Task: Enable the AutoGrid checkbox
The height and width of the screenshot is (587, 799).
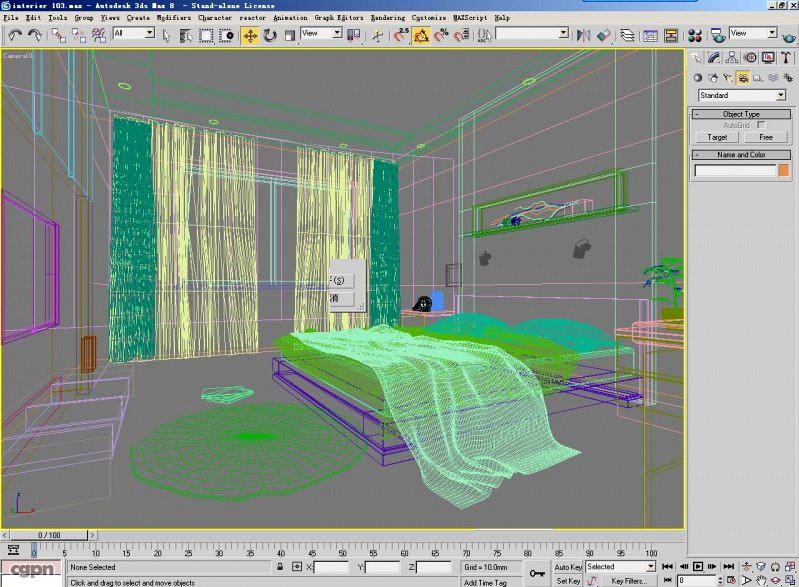Action: [761, 125]
